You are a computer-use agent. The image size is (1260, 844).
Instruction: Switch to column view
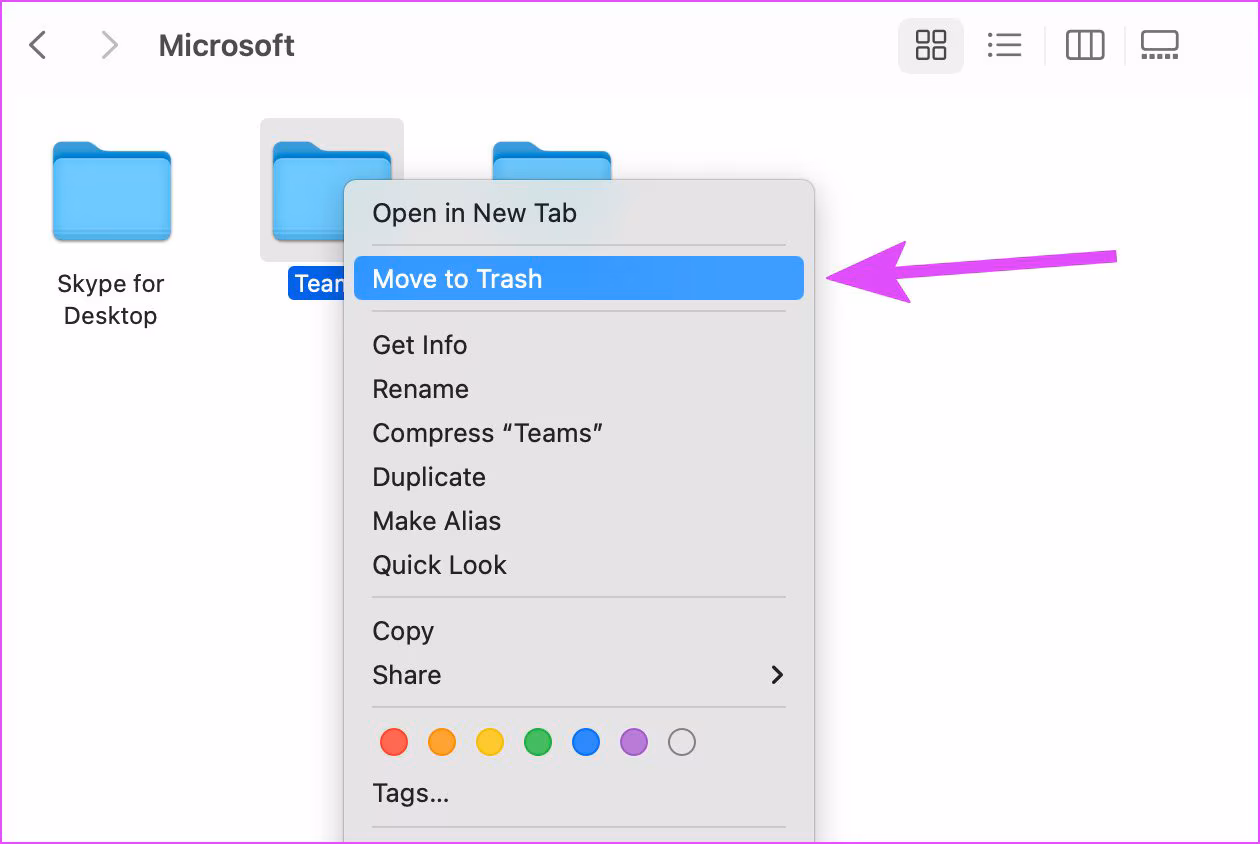(1085, 45)
